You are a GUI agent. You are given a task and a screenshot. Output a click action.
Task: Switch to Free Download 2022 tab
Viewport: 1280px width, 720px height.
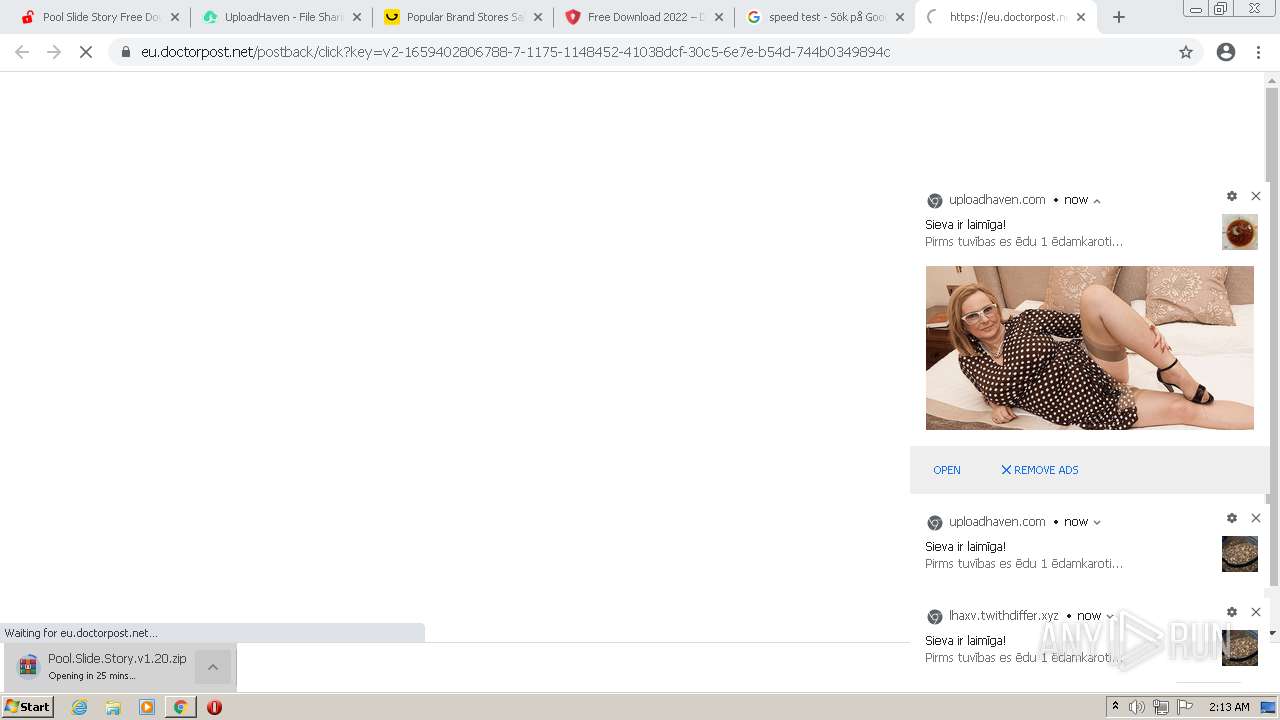click(644, 17)
